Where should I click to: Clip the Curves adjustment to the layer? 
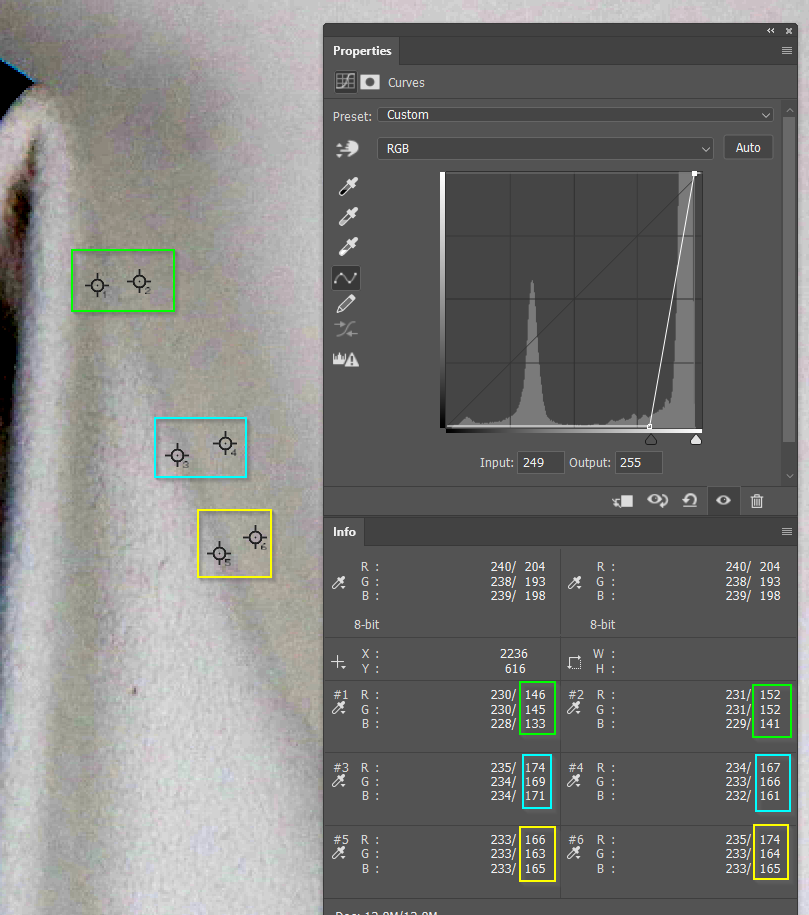(622, 501)
